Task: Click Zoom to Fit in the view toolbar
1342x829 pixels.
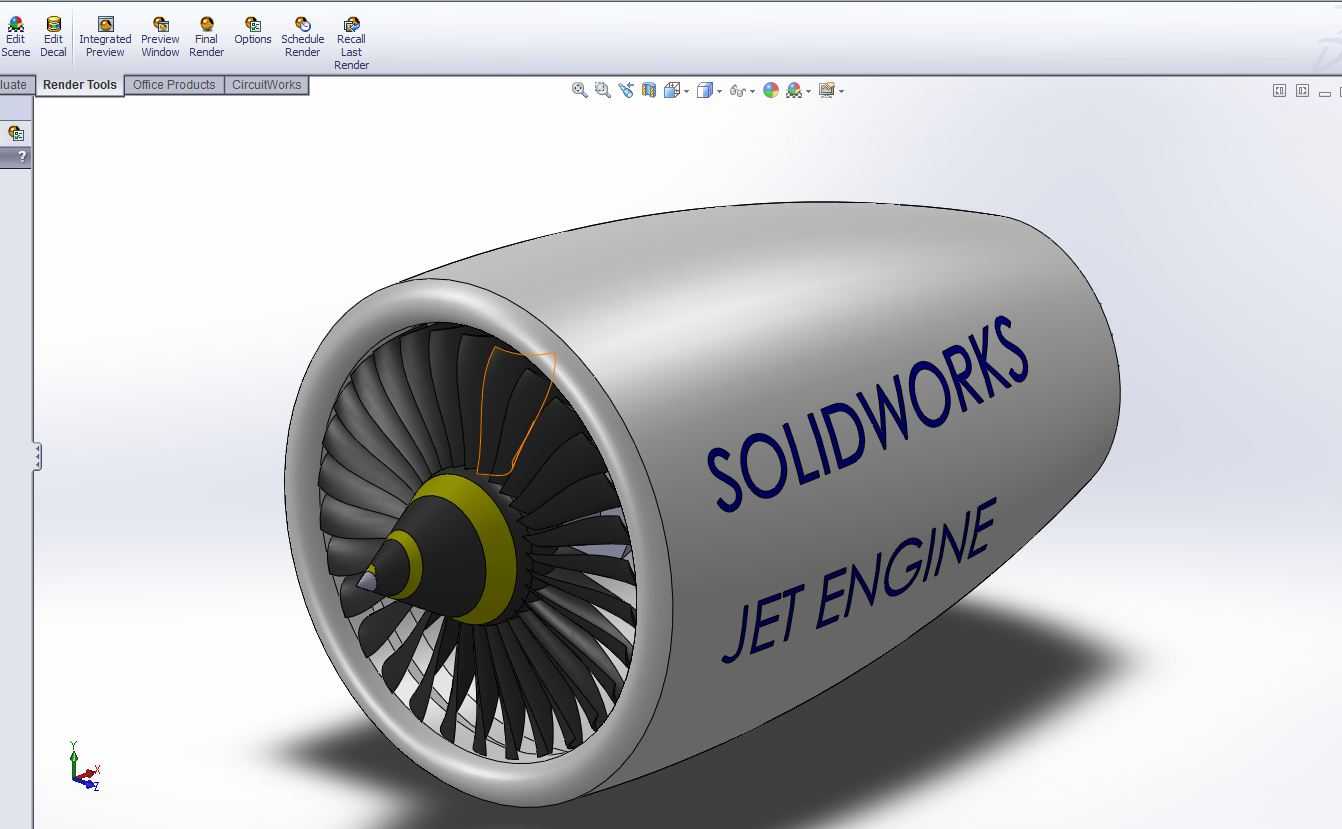Action: pyautogui.click(x=579, y=90)
